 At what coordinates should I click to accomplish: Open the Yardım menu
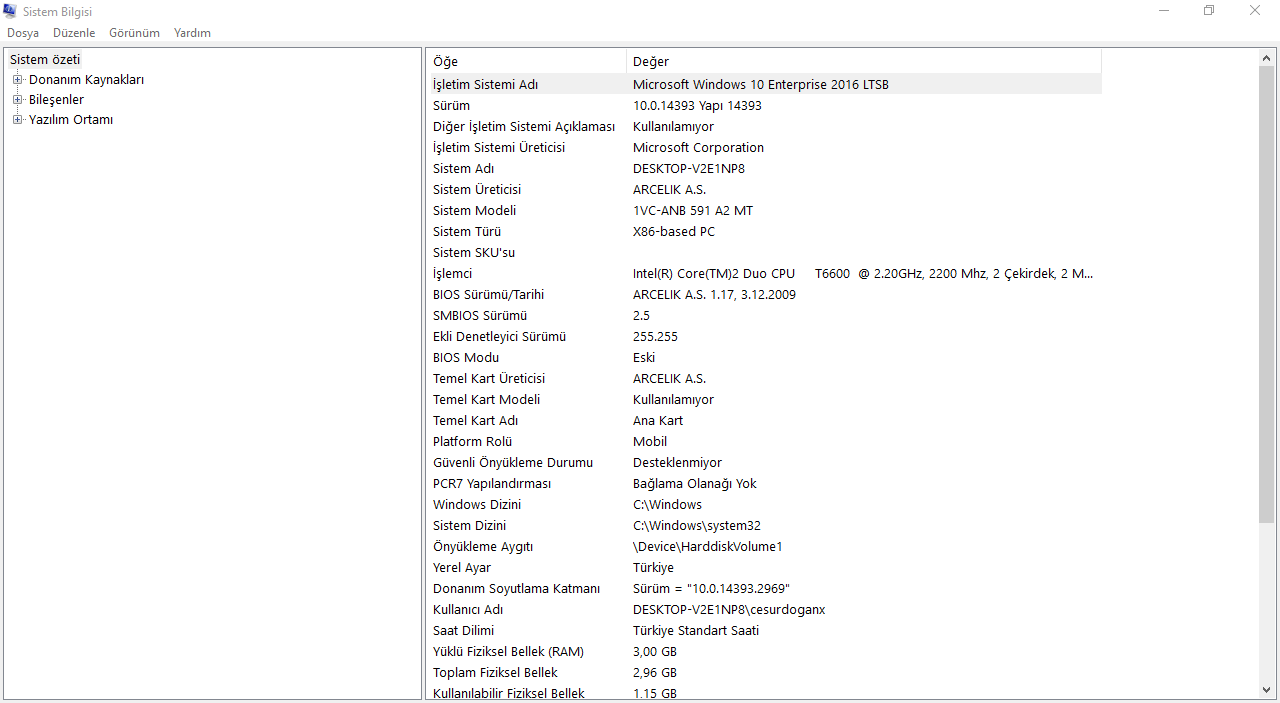192,33
